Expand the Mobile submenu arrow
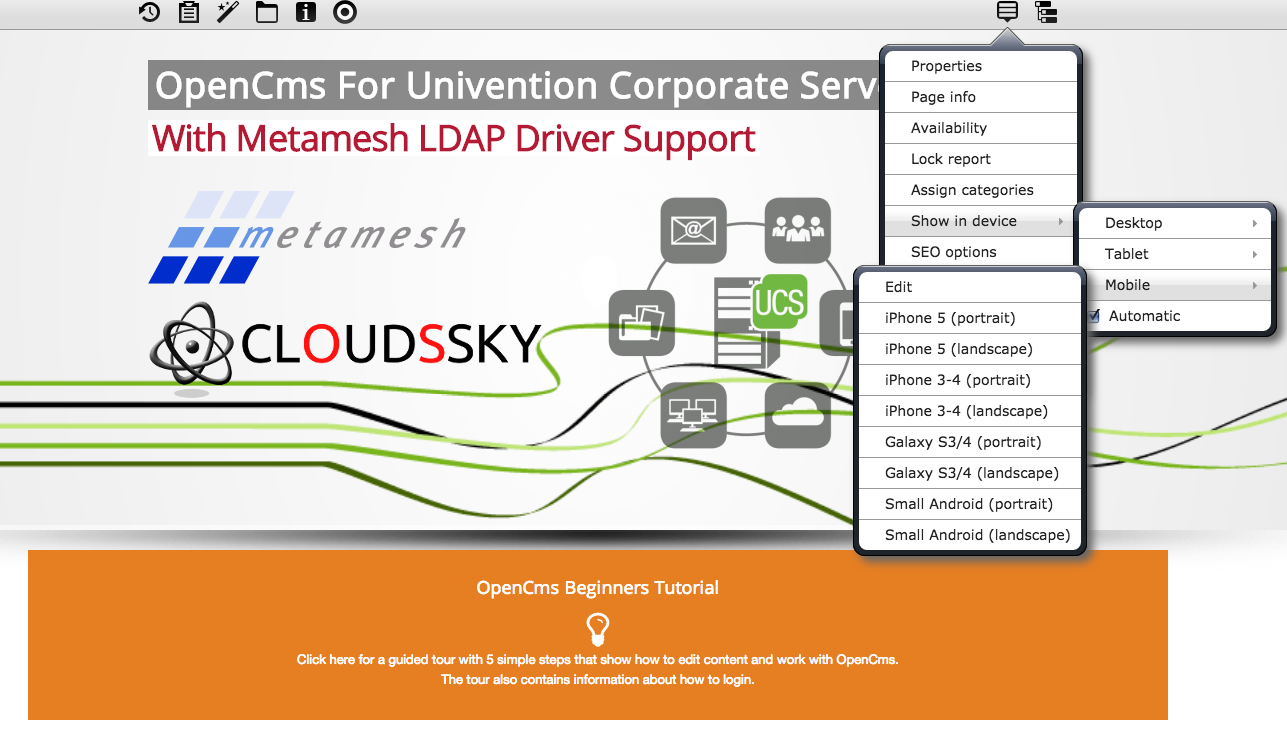The image size is (1287, 732). tap(1255, 285)
